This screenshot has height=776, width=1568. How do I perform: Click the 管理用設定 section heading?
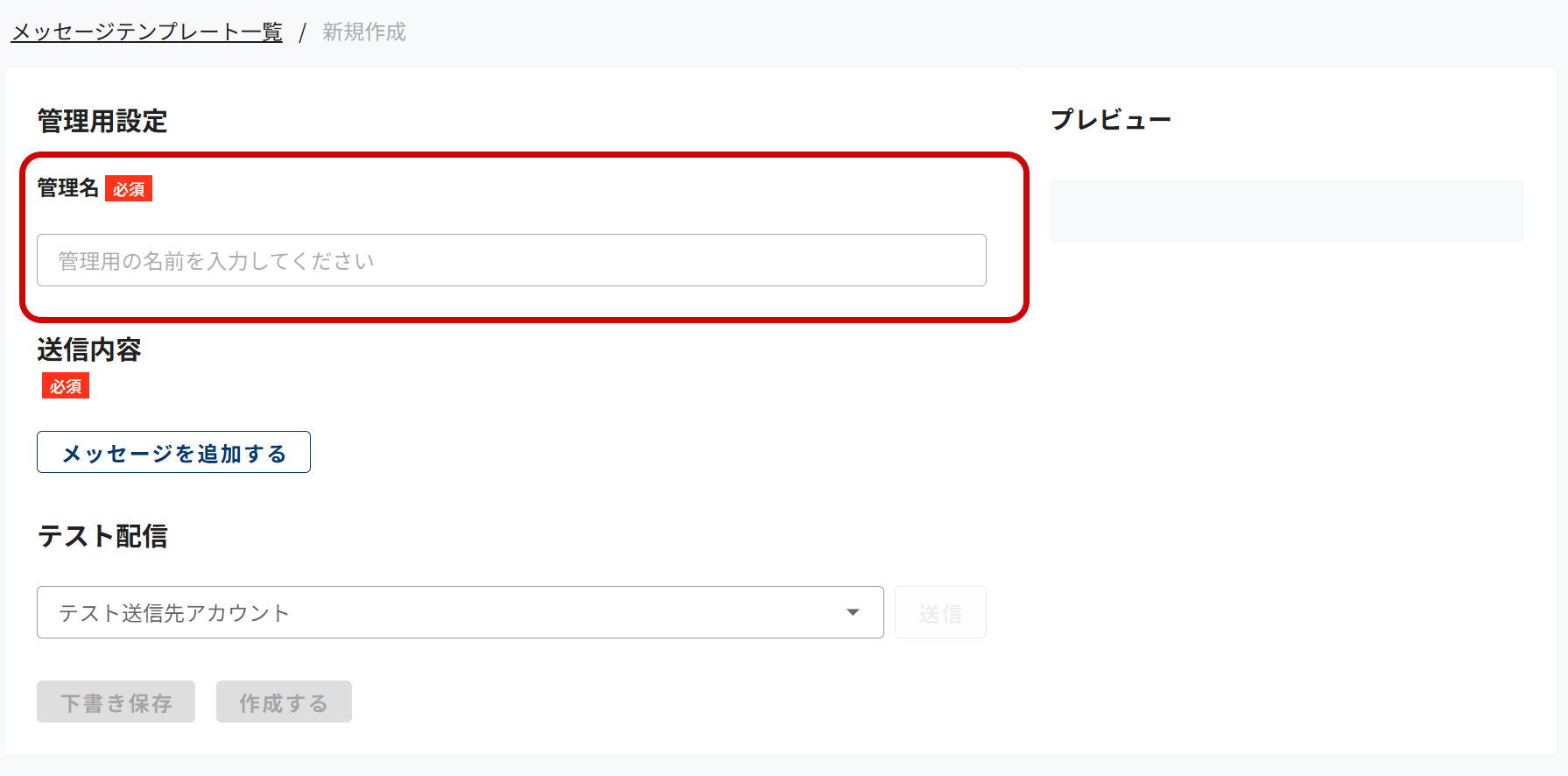coord(102,121)
